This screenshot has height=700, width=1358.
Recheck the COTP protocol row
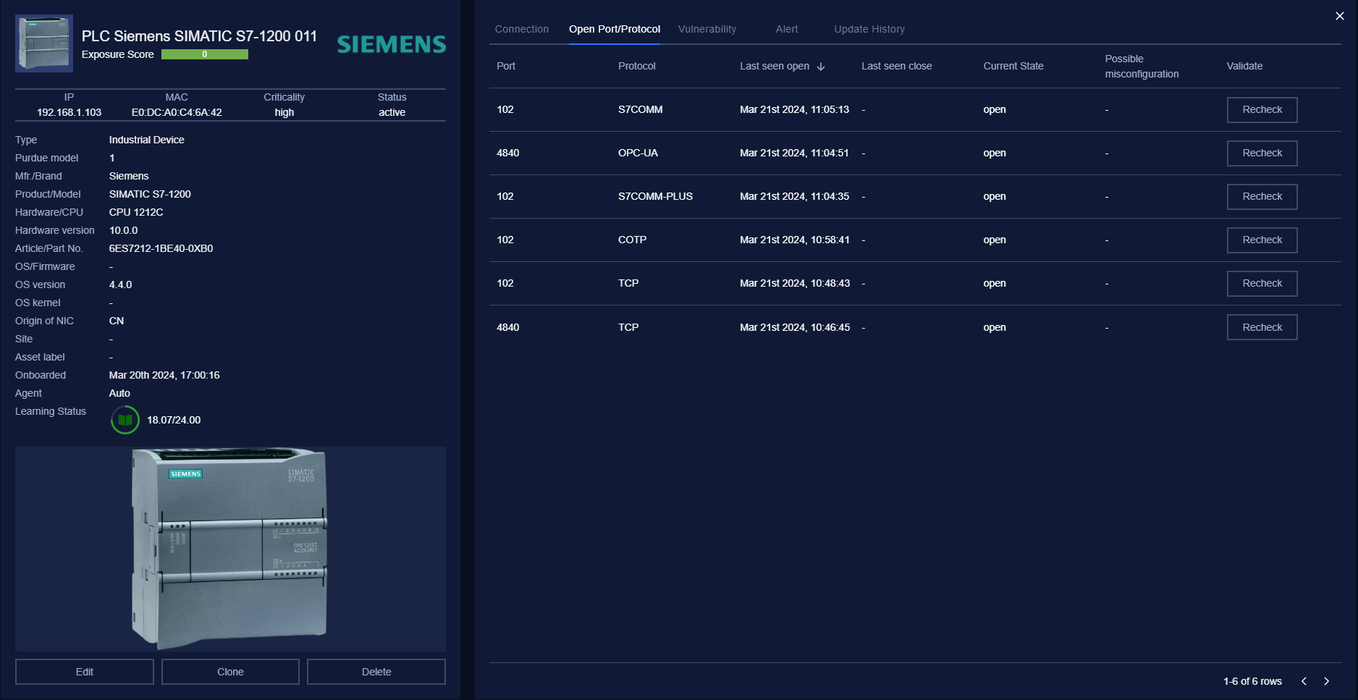point(1262,240)
